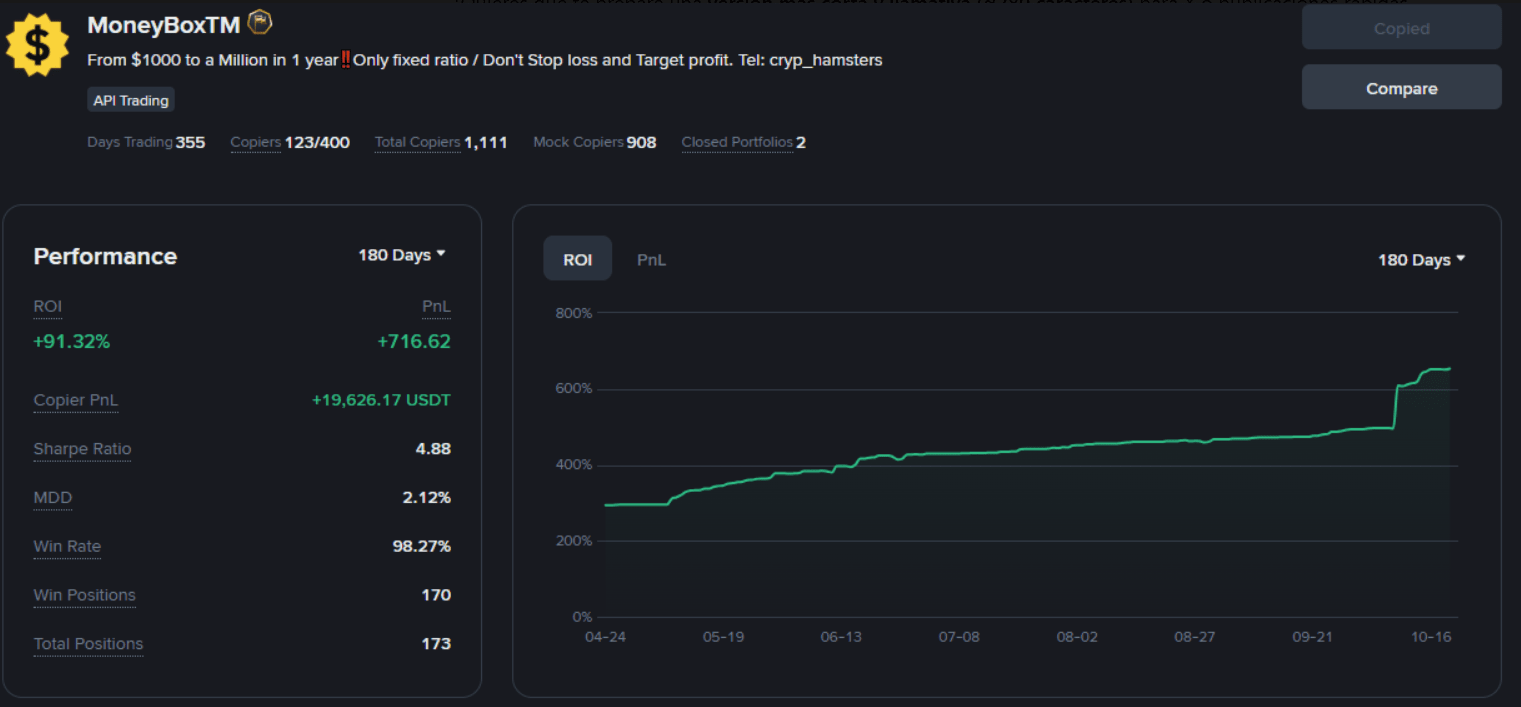The image size is (1521, 707).
Task: Click the MDD label for explanation
Action: [x=52, y=498]
